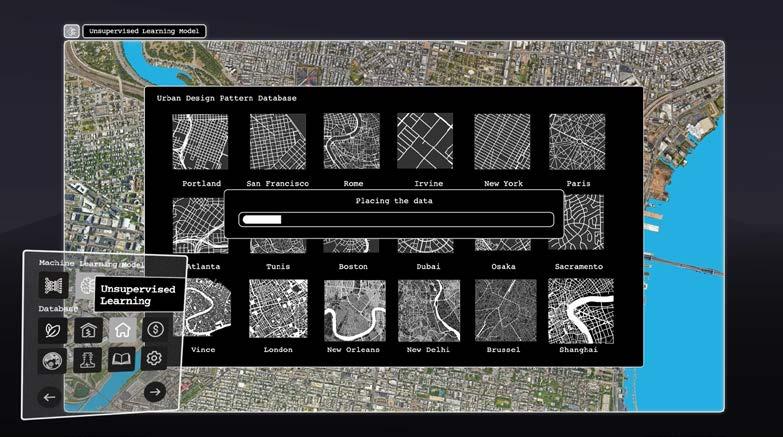Select the Atlanta street pattern thumbnail
The image size is (783, 437).
[x=198, y=225]
